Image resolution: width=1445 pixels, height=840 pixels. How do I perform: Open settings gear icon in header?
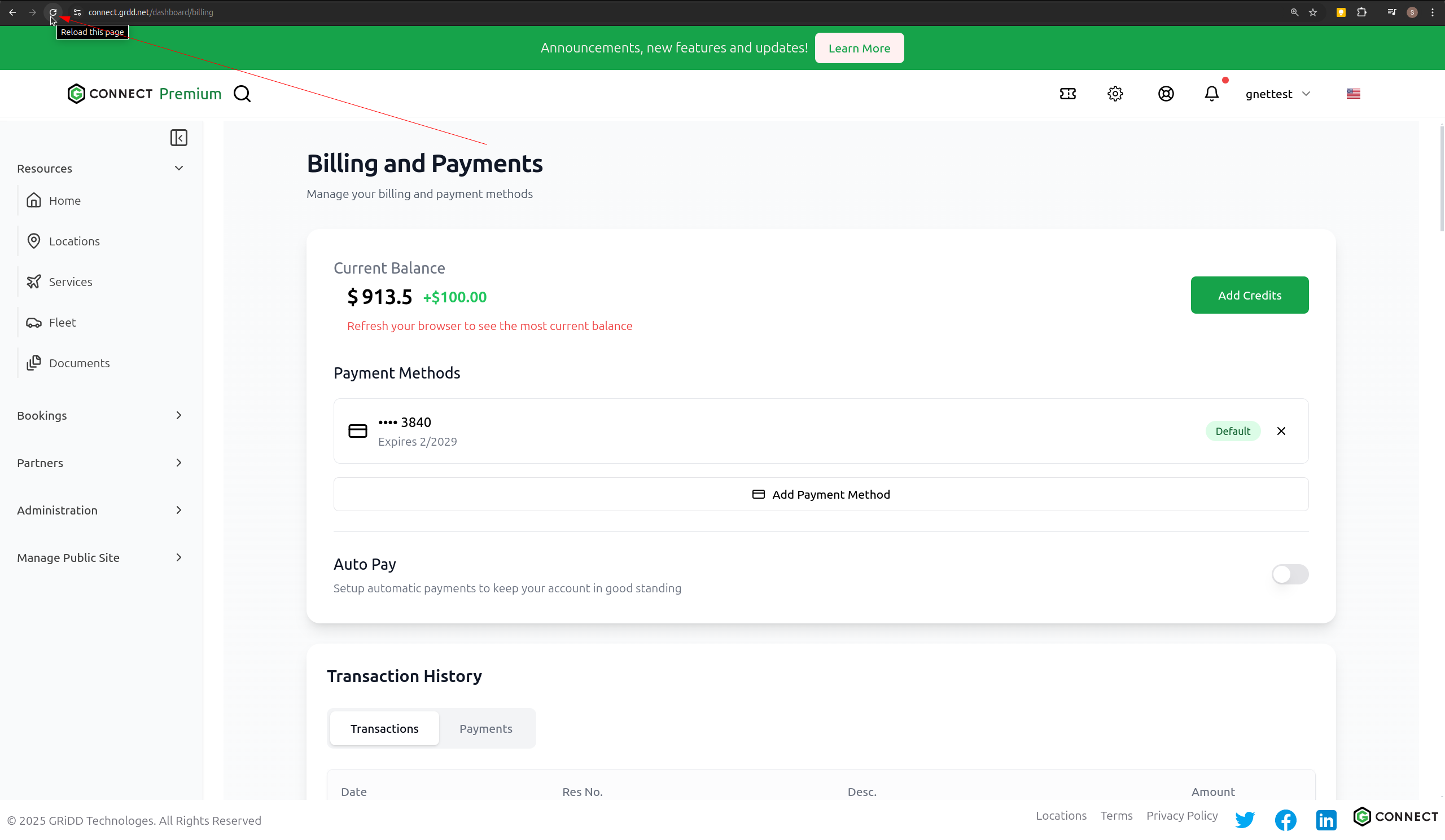coord(1115,94)
